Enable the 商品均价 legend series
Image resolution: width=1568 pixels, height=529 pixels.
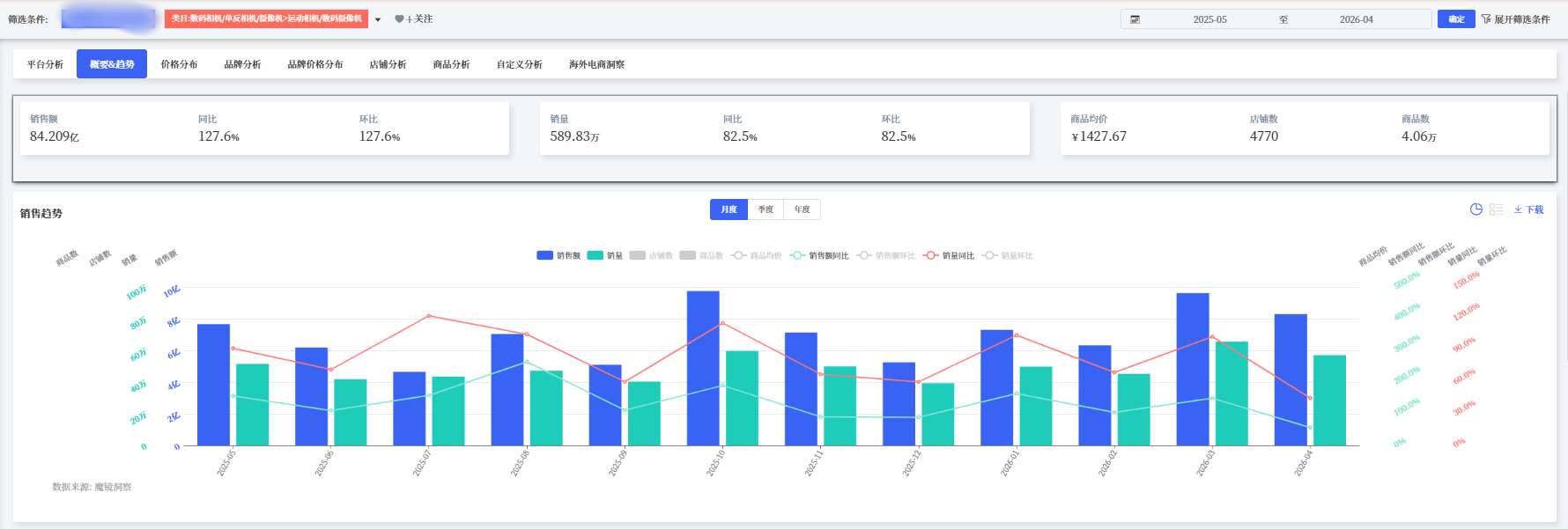click(x=756, y=255)
